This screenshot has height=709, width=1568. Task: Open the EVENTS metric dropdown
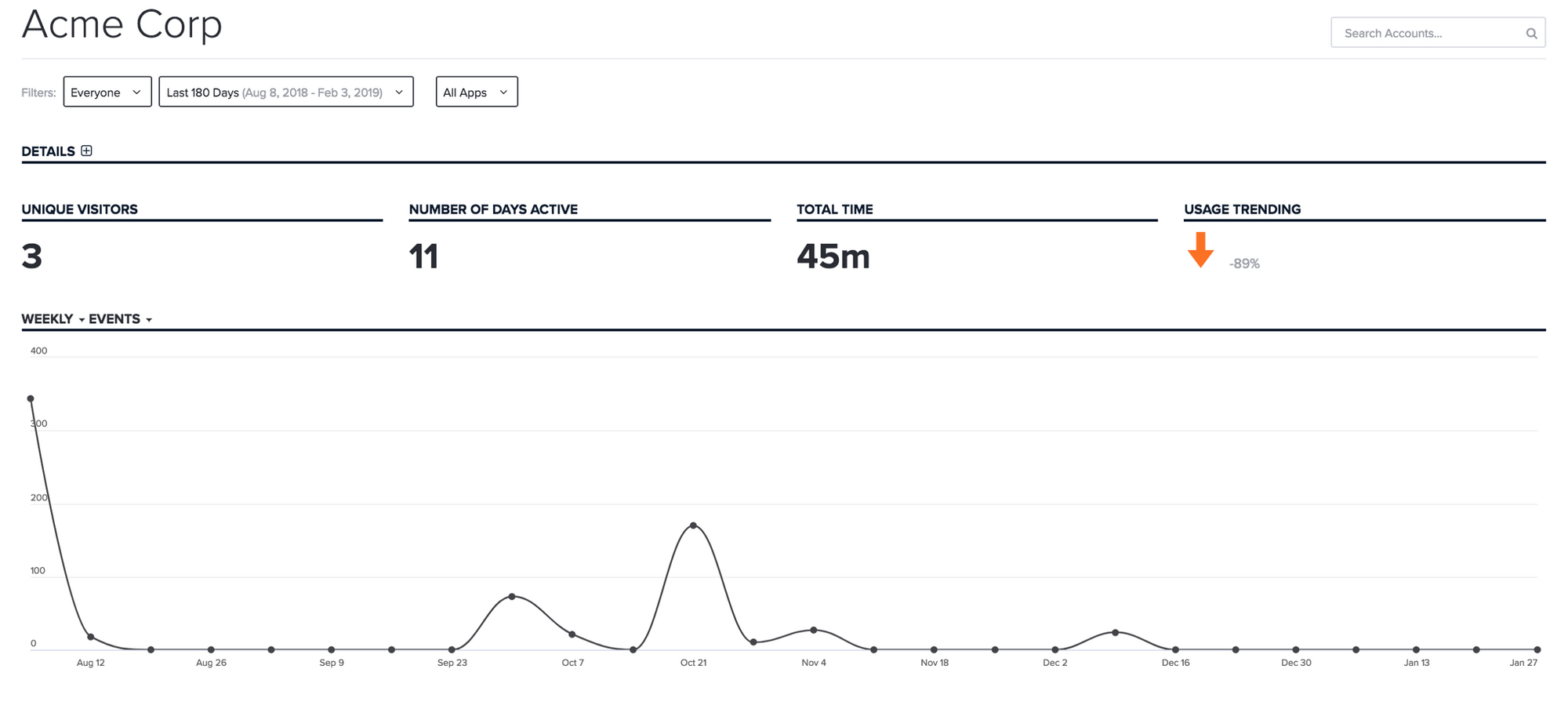tap(120, 319)
